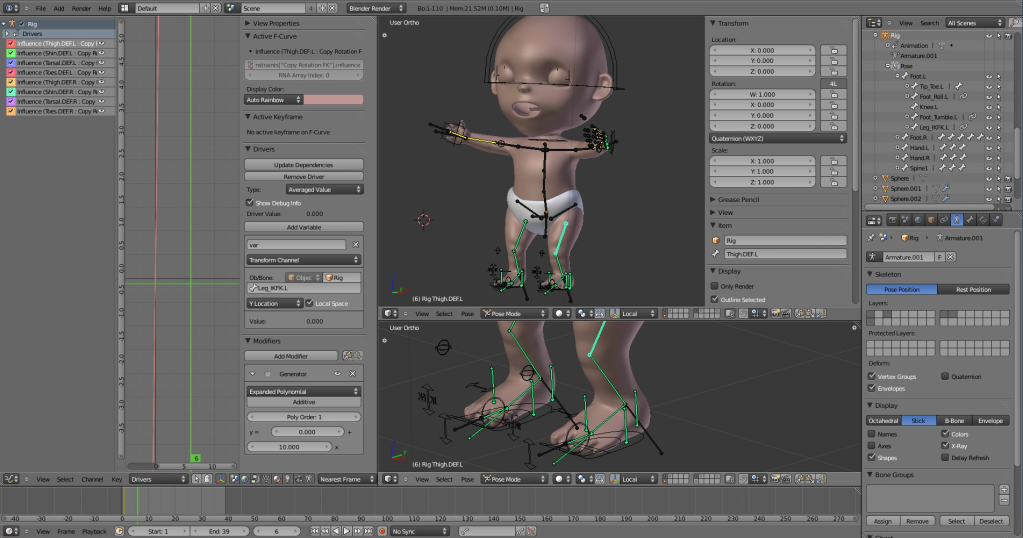This screenshot has width=1023, height=538.
Task: Enable Names display checkbox
Action: (872, 434)
